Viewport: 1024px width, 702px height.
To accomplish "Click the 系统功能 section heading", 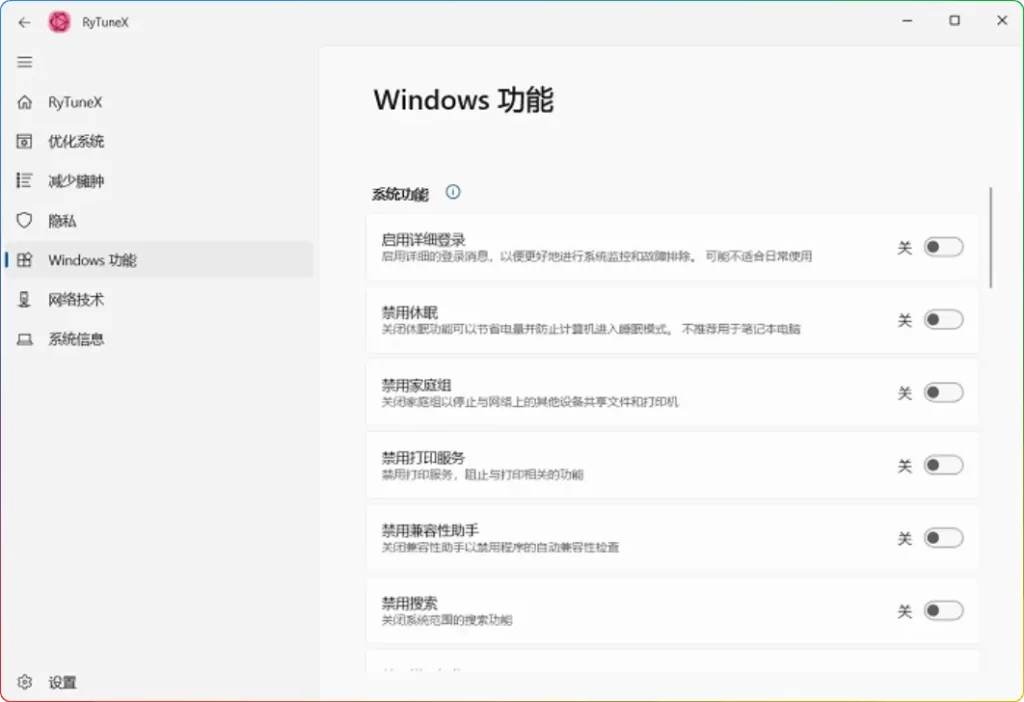I will click(400, 194).
